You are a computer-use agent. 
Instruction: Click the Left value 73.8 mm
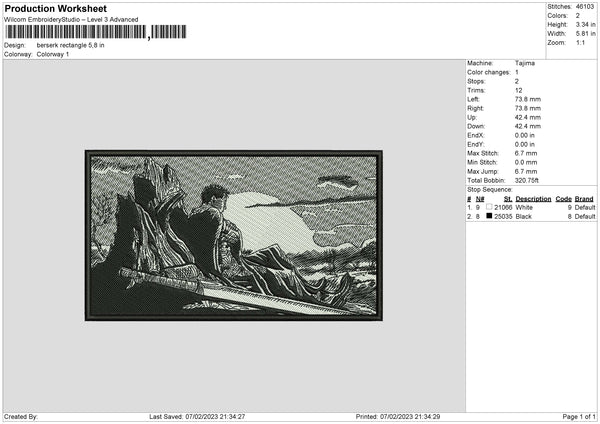click(528, 99)
